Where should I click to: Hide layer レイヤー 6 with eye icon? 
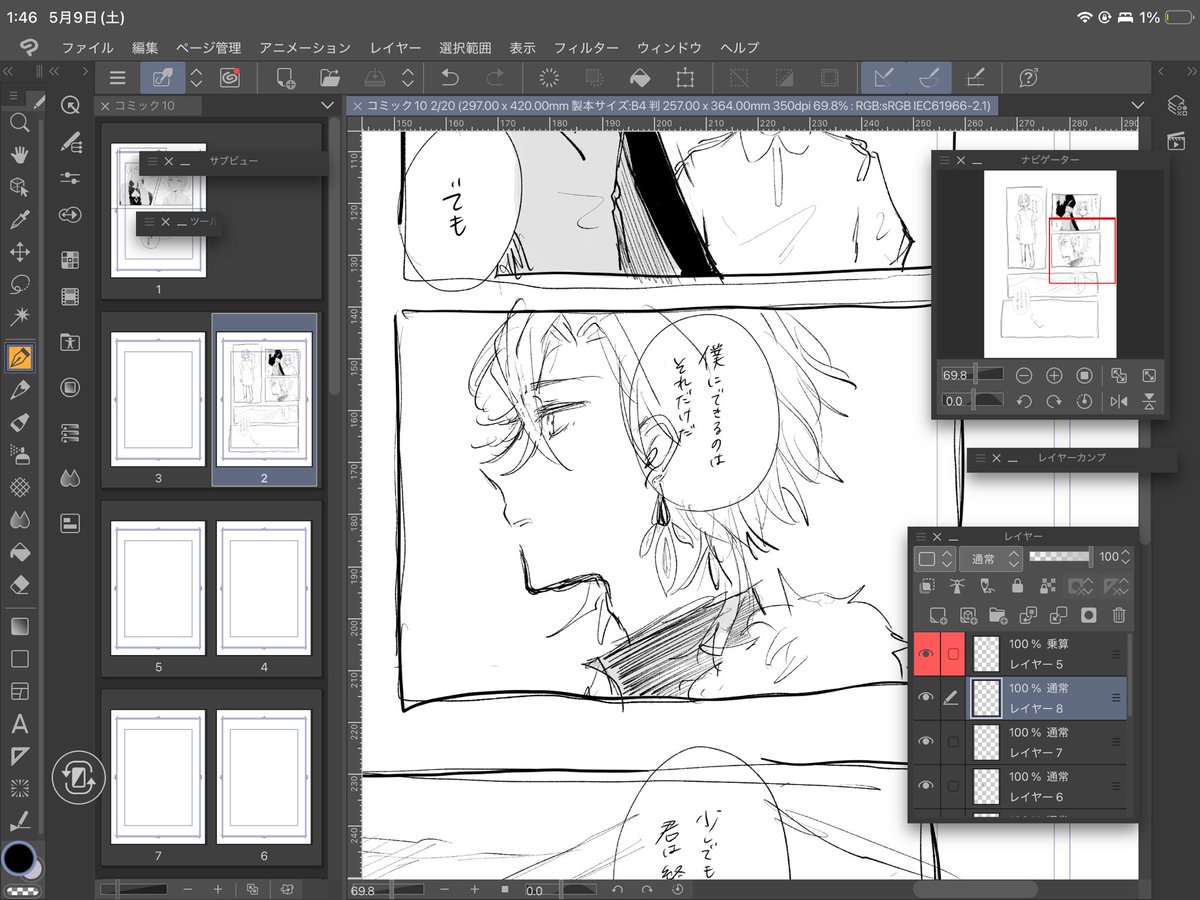[x=926, y=785]
